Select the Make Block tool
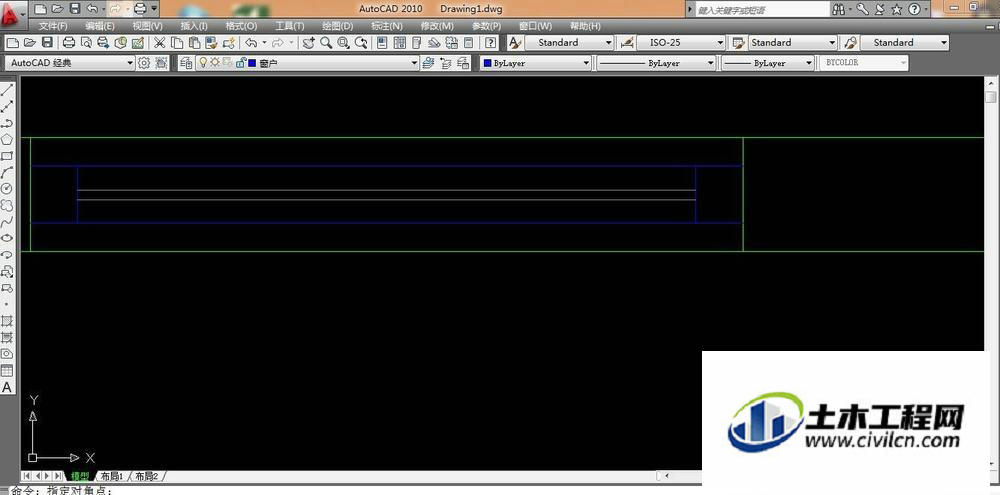 pos(7,288)
